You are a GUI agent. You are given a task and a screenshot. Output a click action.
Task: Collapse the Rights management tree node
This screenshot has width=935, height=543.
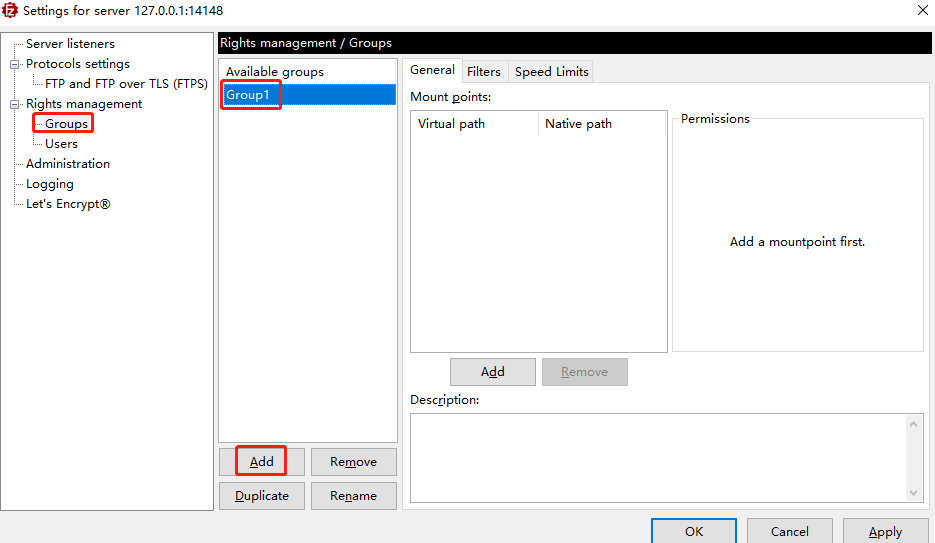pos(15,104)
